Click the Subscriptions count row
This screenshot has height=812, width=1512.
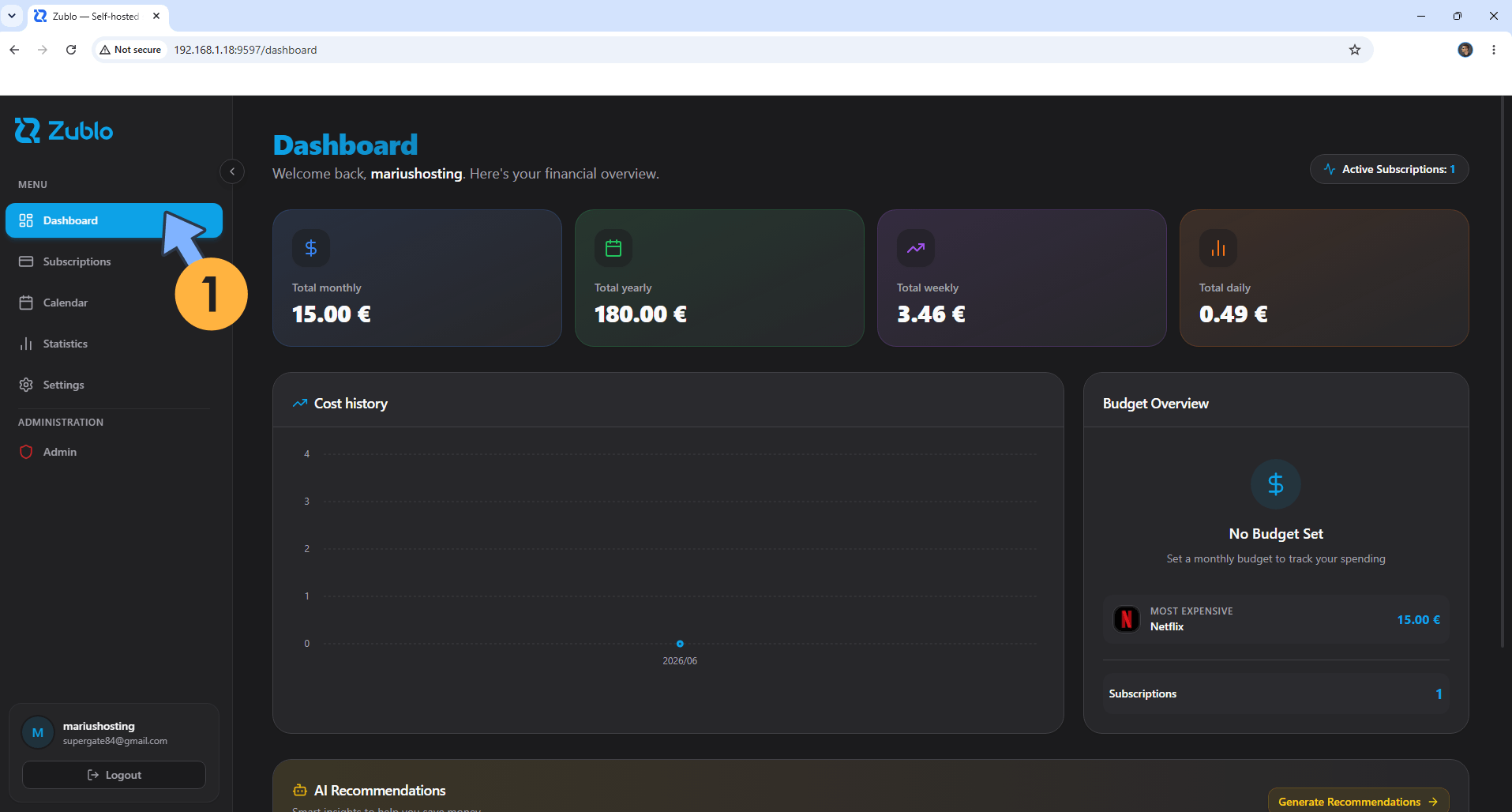point(1276,694)
